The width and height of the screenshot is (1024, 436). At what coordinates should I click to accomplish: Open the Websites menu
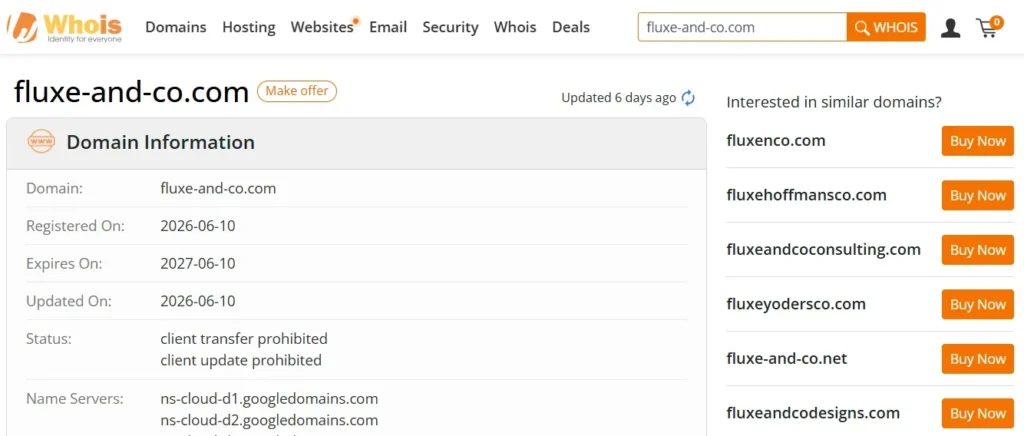323,27
